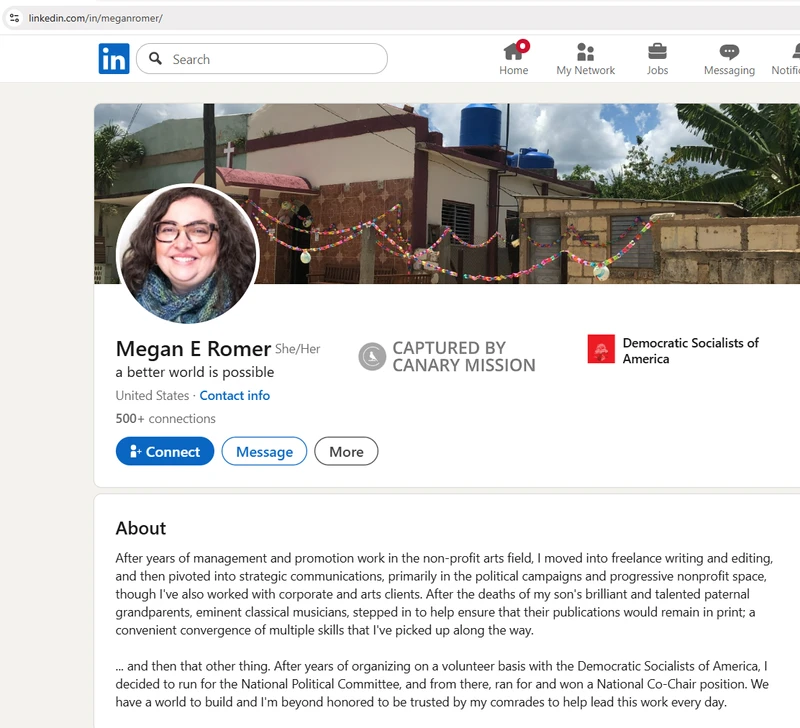Click the Democratic Socialists of America logo
Viewport: 800px width, 728px height.
tap(601, 349)
